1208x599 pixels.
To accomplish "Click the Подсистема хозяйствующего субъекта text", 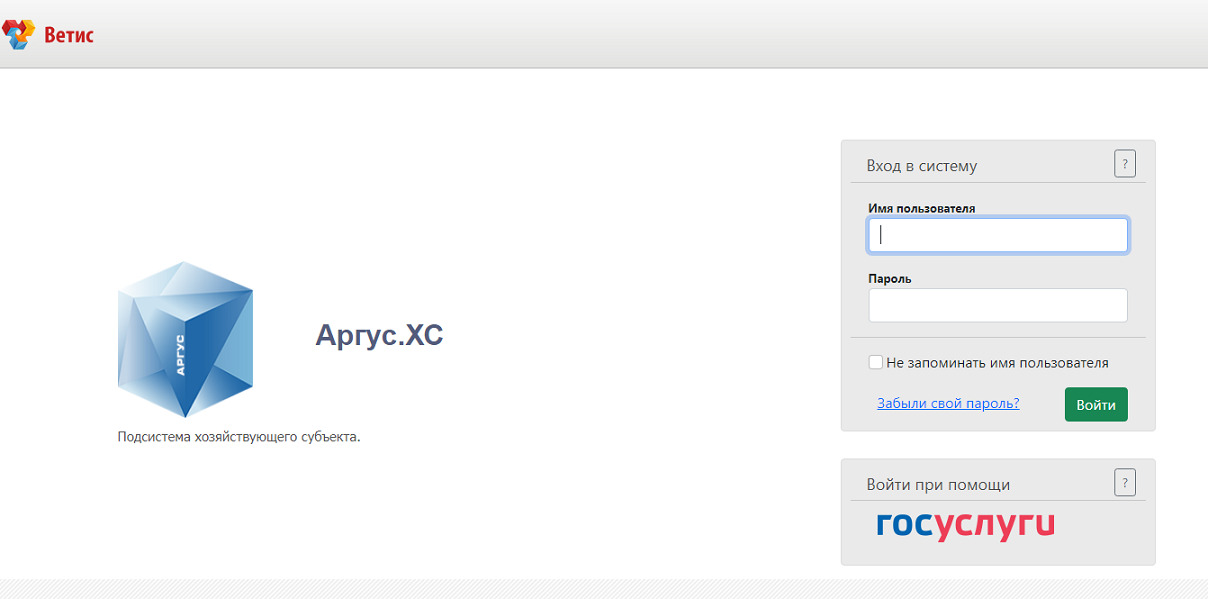I will (239, 437).
